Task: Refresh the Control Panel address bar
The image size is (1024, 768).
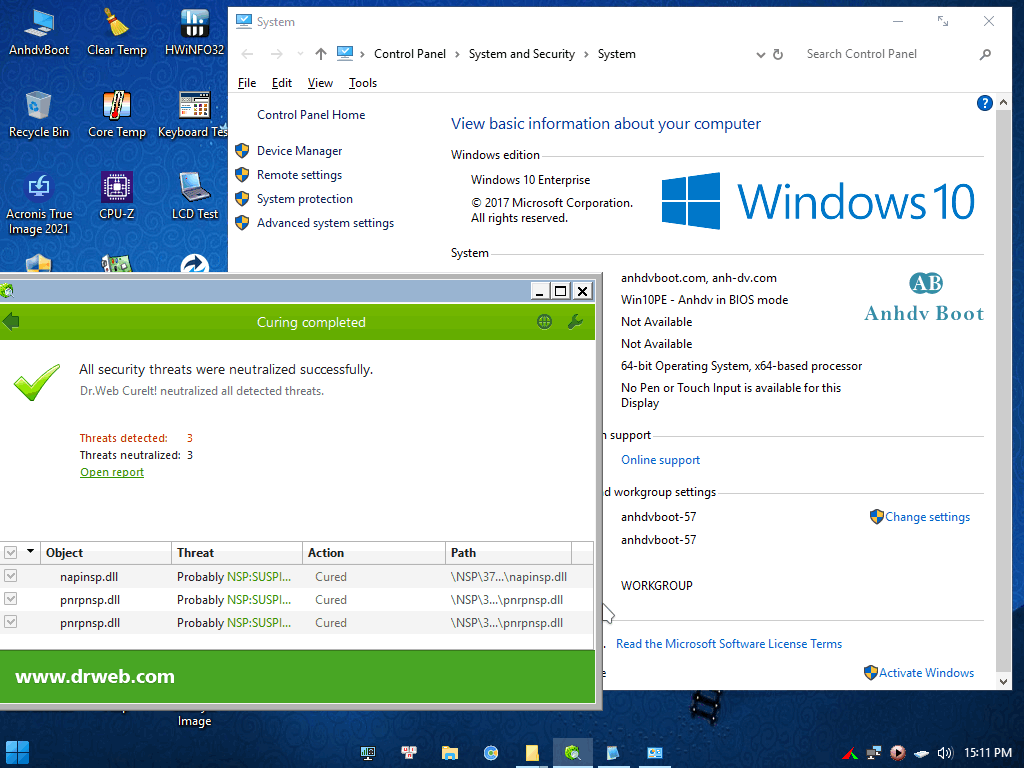Action: click(778, 54)
